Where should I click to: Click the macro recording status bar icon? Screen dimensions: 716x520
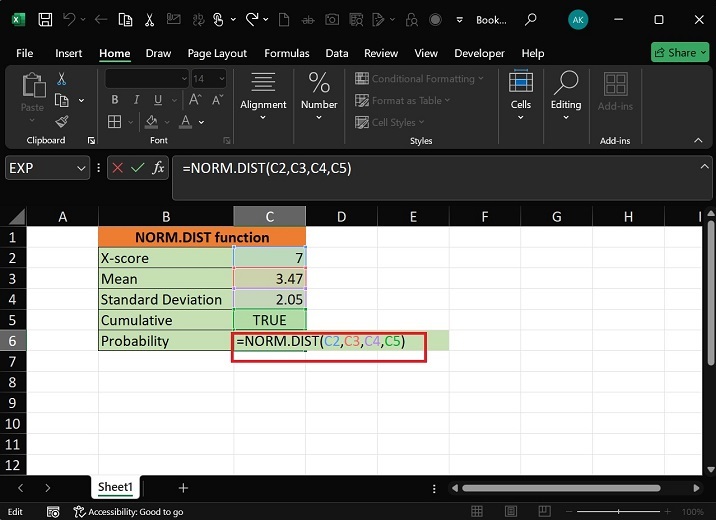click(53, 512)
